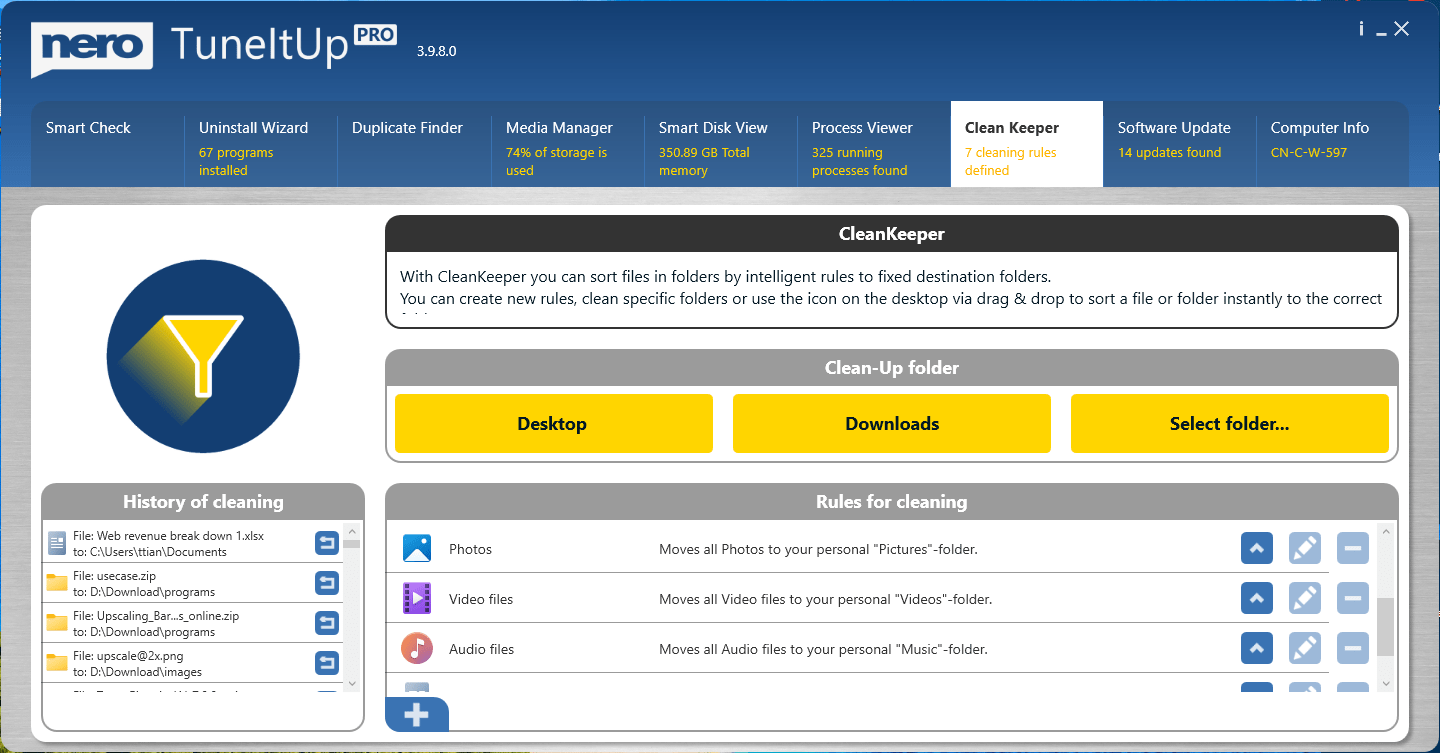
Task: Click the blue plus icon to add a rule
Action: click(x=417, y=714)
